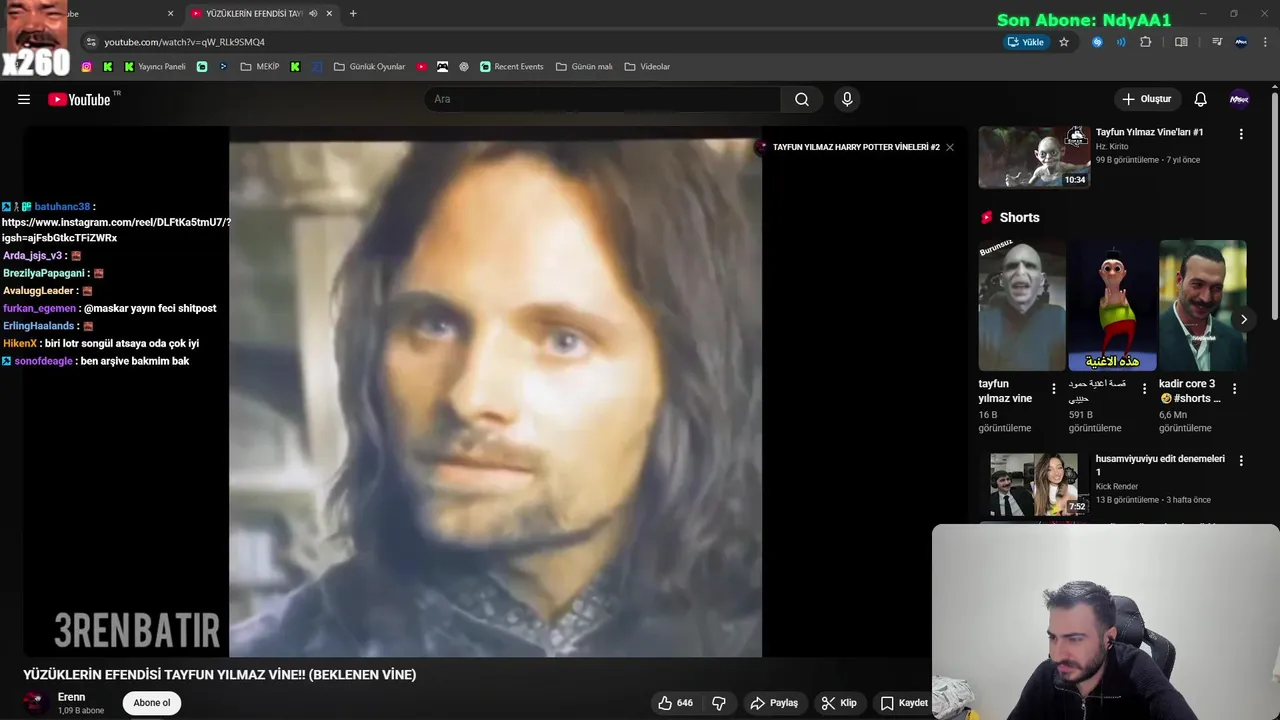
Task: Open the game controller bookmark icon
Action: point(442,67)
